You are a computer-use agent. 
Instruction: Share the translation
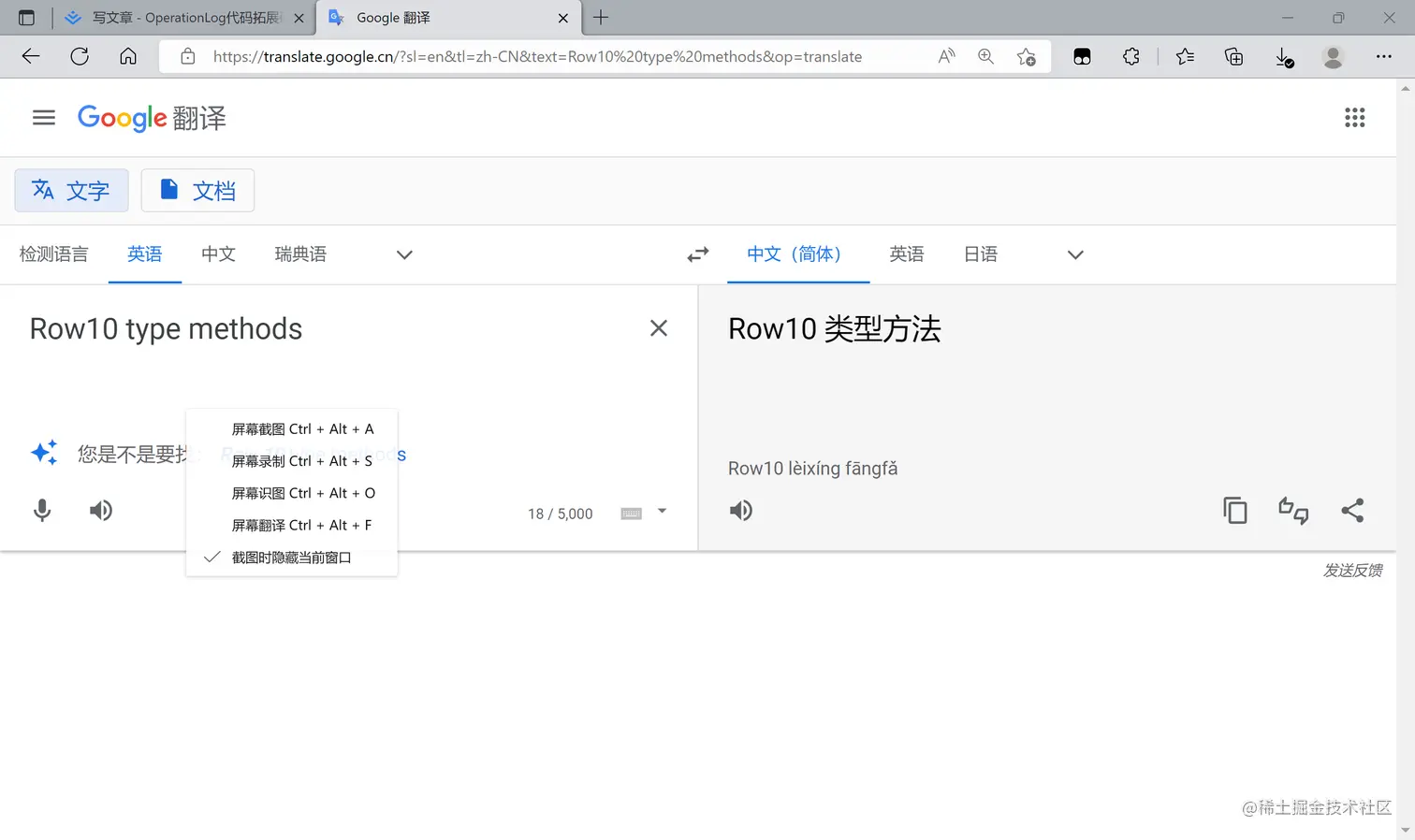click(x=1352, y=511)
